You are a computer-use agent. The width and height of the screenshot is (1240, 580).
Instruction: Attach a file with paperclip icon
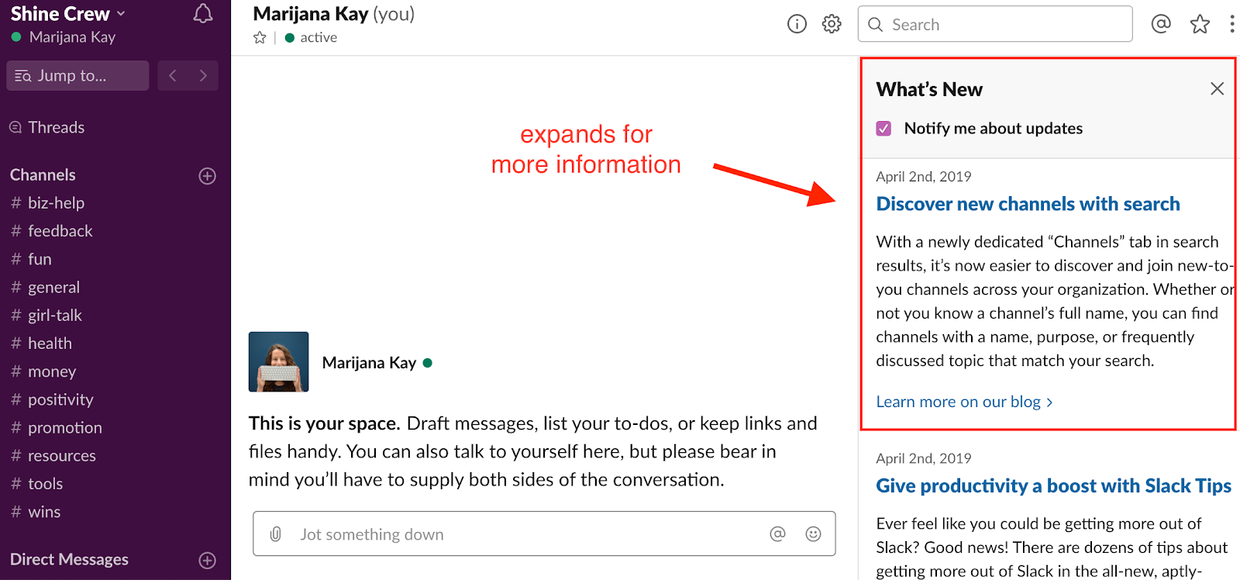[x=276, y=534]
